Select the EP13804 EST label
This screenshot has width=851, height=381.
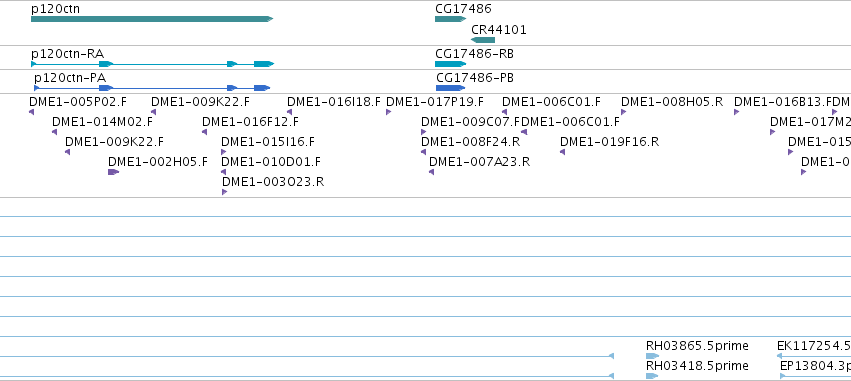(x=815, y=366)
